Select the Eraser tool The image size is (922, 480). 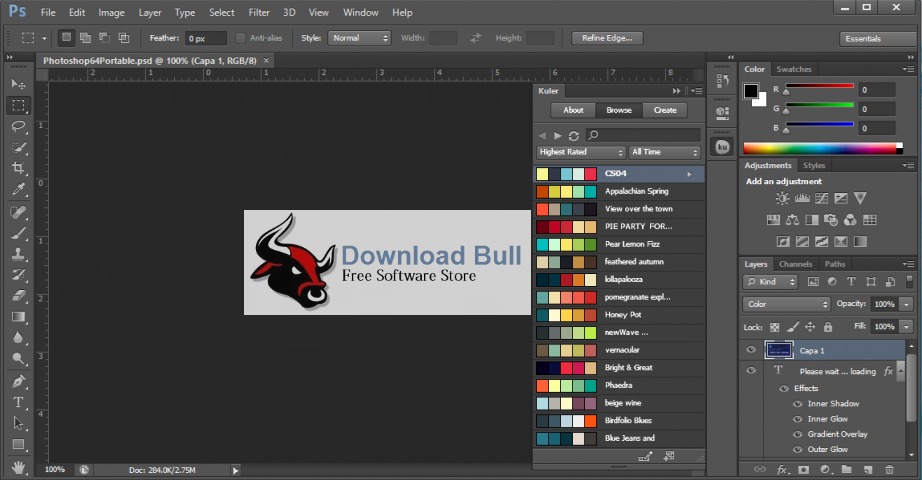point(18,296)
